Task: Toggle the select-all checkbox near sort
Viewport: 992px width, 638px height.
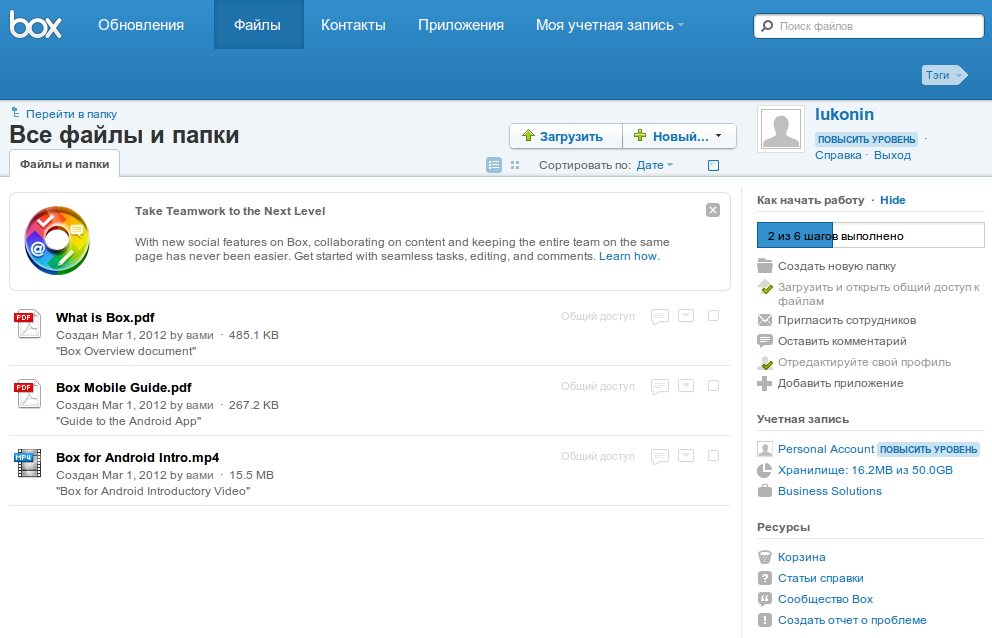Action: [x=714, y=166]
